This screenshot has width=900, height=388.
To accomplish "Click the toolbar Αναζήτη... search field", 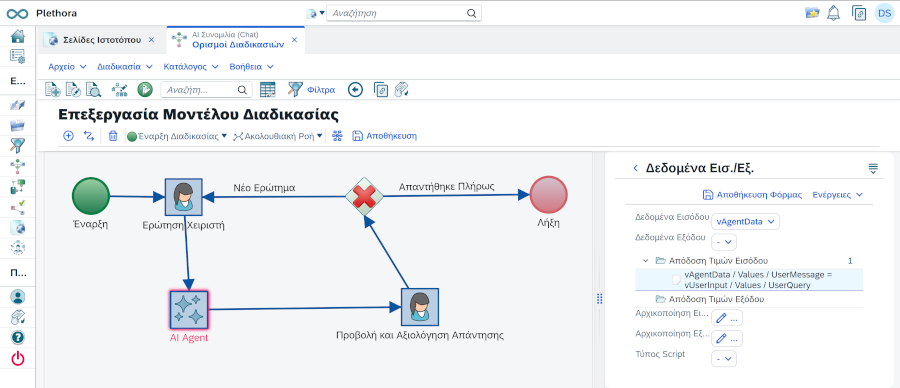I will coord(205,90).
